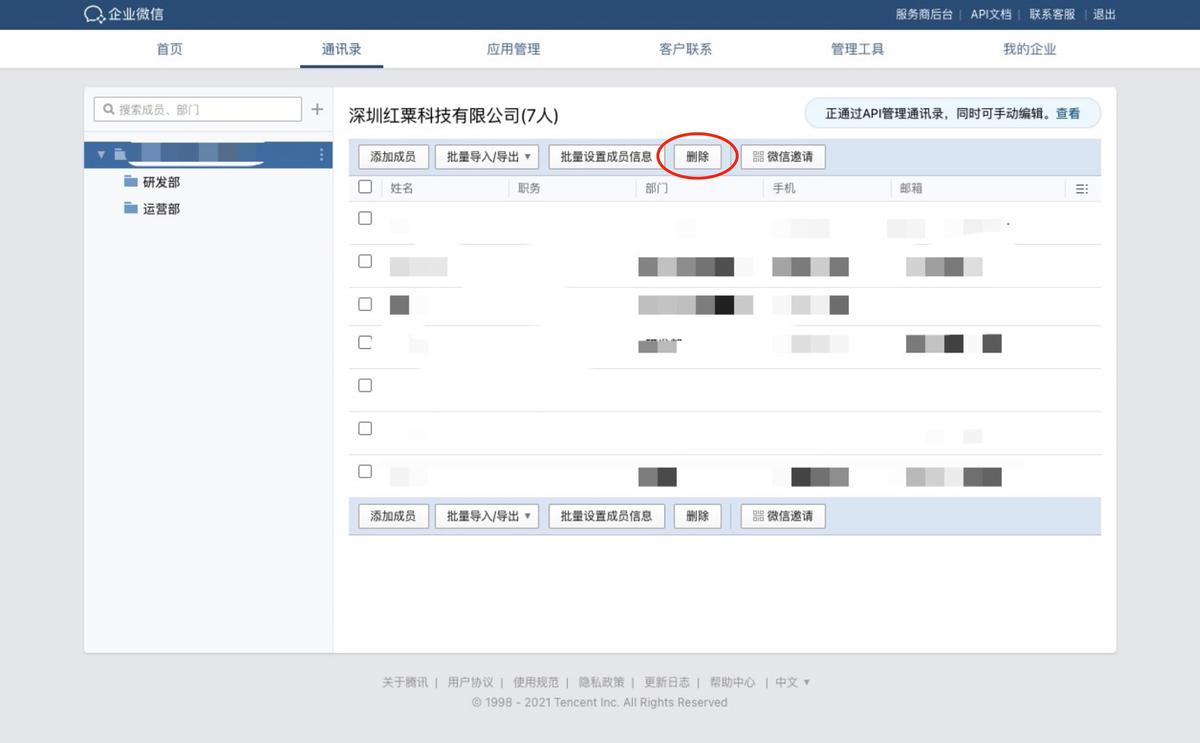Open the three-dot menu on the selected department
Viewport: 1200px width, 743px height.
point(321,155)
